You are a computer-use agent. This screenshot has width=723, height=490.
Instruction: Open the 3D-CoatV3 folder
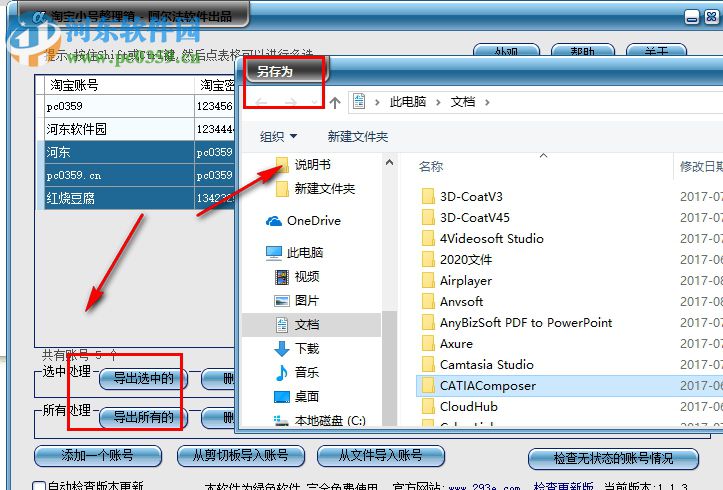[462, 197]
